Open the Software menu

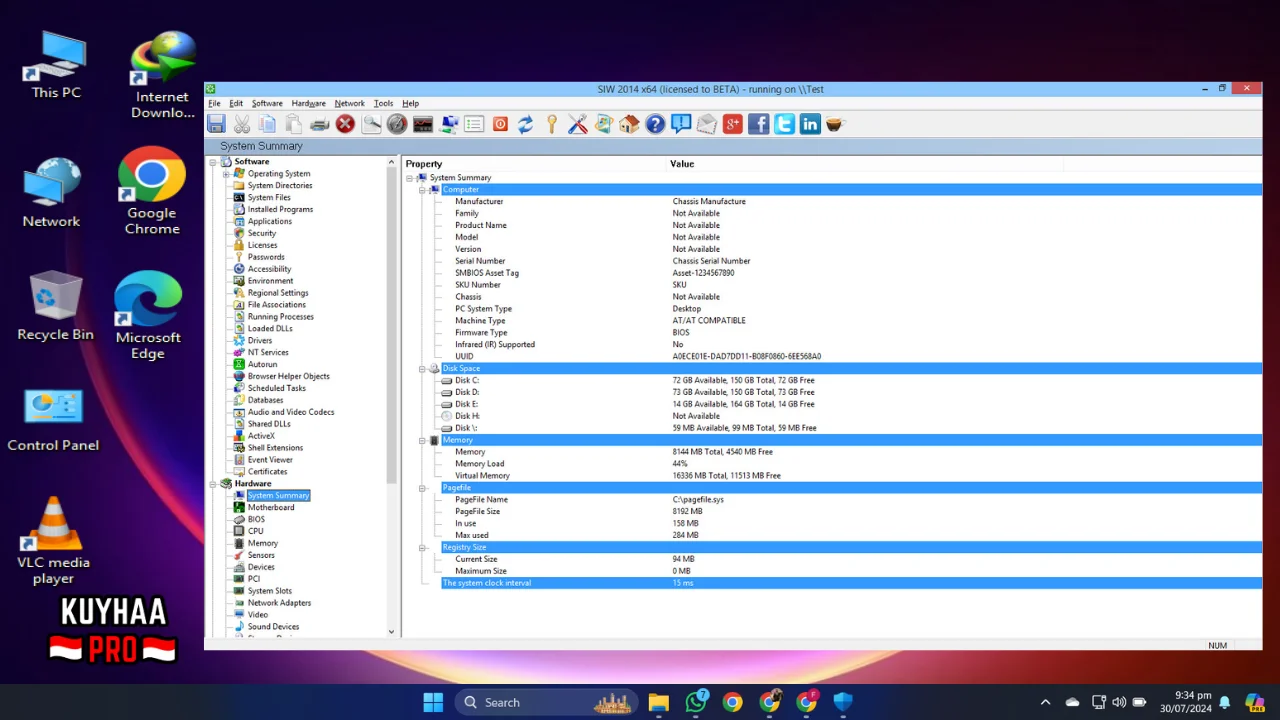(x=267, y=103)
